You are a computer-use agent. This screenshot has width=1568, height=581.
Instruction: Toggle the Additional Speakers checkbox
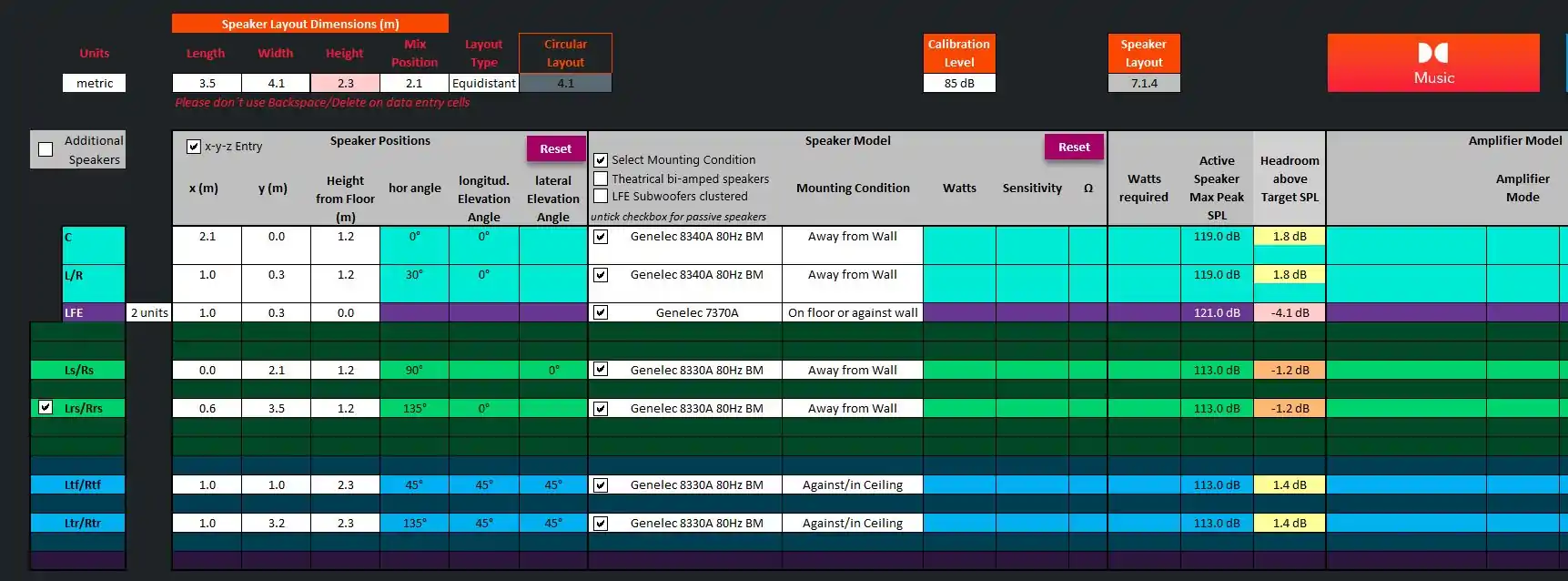46,149
